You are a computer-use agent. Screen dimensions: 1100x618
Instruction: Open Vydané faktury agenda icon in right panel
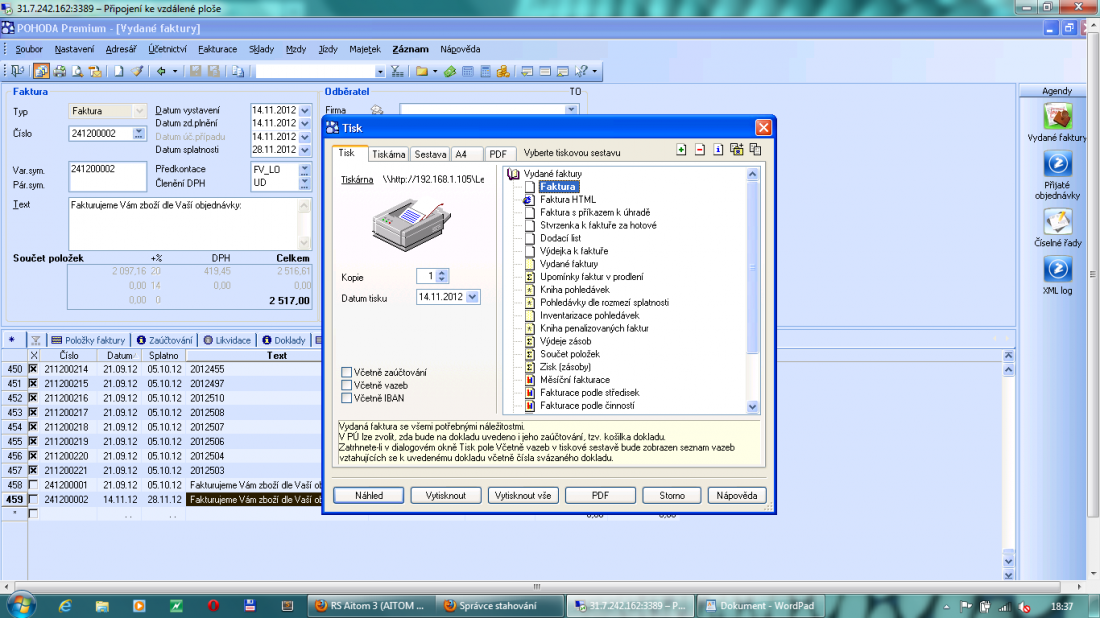click(1057, 117)
